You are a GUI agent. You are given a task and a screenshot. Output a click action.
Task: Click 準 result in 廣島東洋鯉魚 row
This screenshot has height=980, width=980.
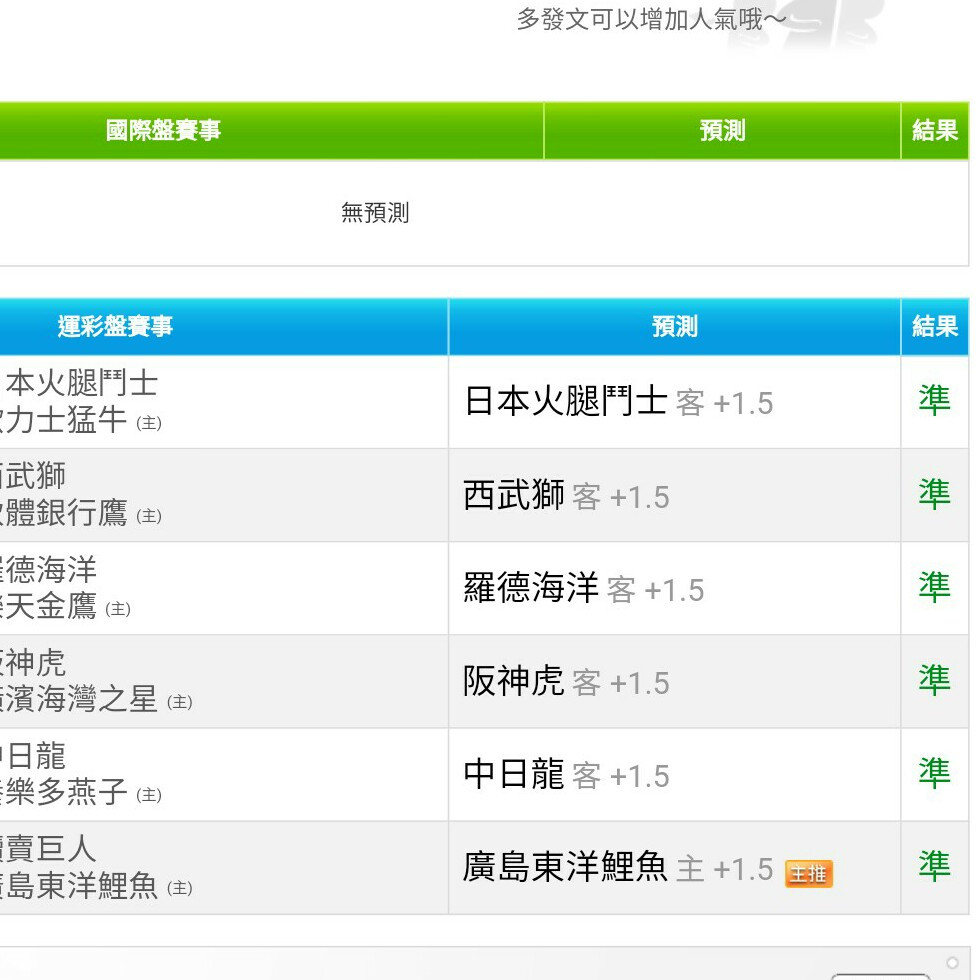click(x=934, y=866)
